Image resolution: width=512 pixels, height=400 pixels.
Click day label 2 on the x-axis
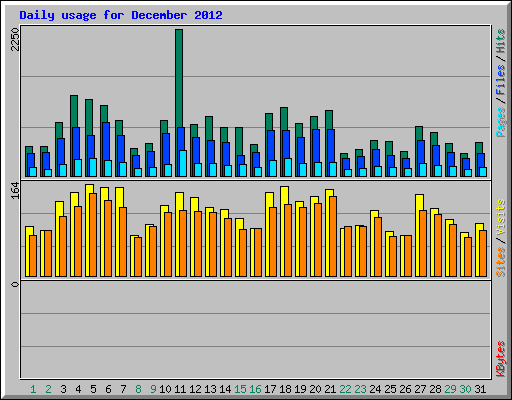tap(48, 389)
